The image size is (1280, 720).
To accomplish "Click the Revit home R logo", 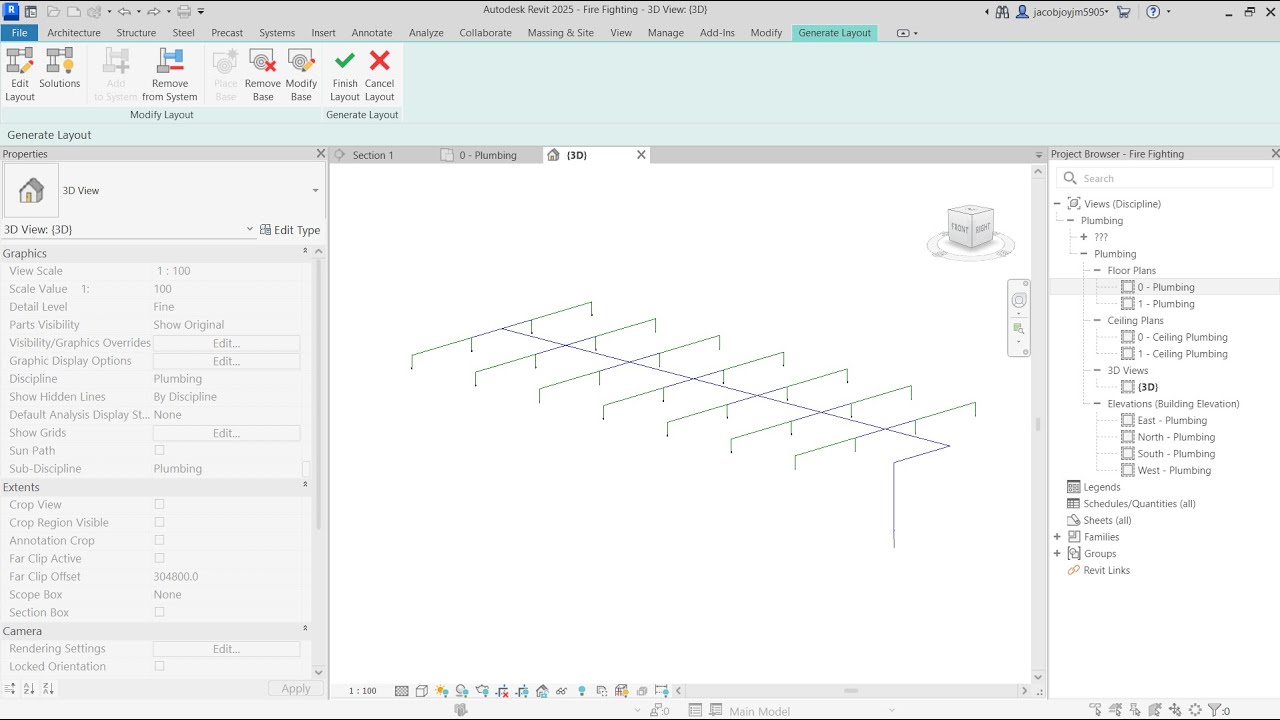I will coord(11,12).
